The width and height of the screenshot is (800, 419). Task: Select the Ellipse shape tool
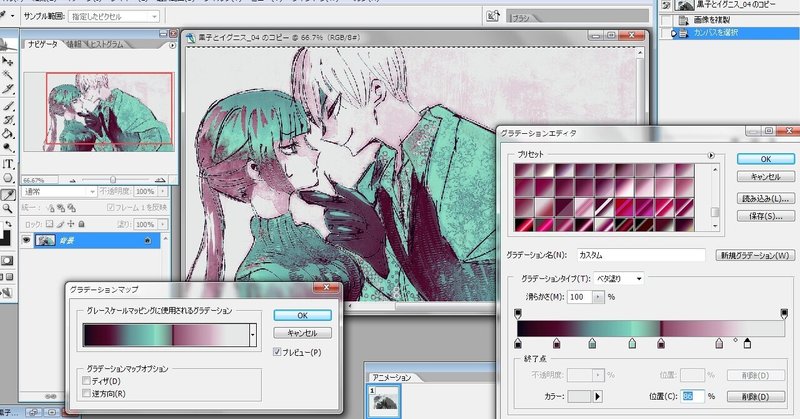coord(8,178)
